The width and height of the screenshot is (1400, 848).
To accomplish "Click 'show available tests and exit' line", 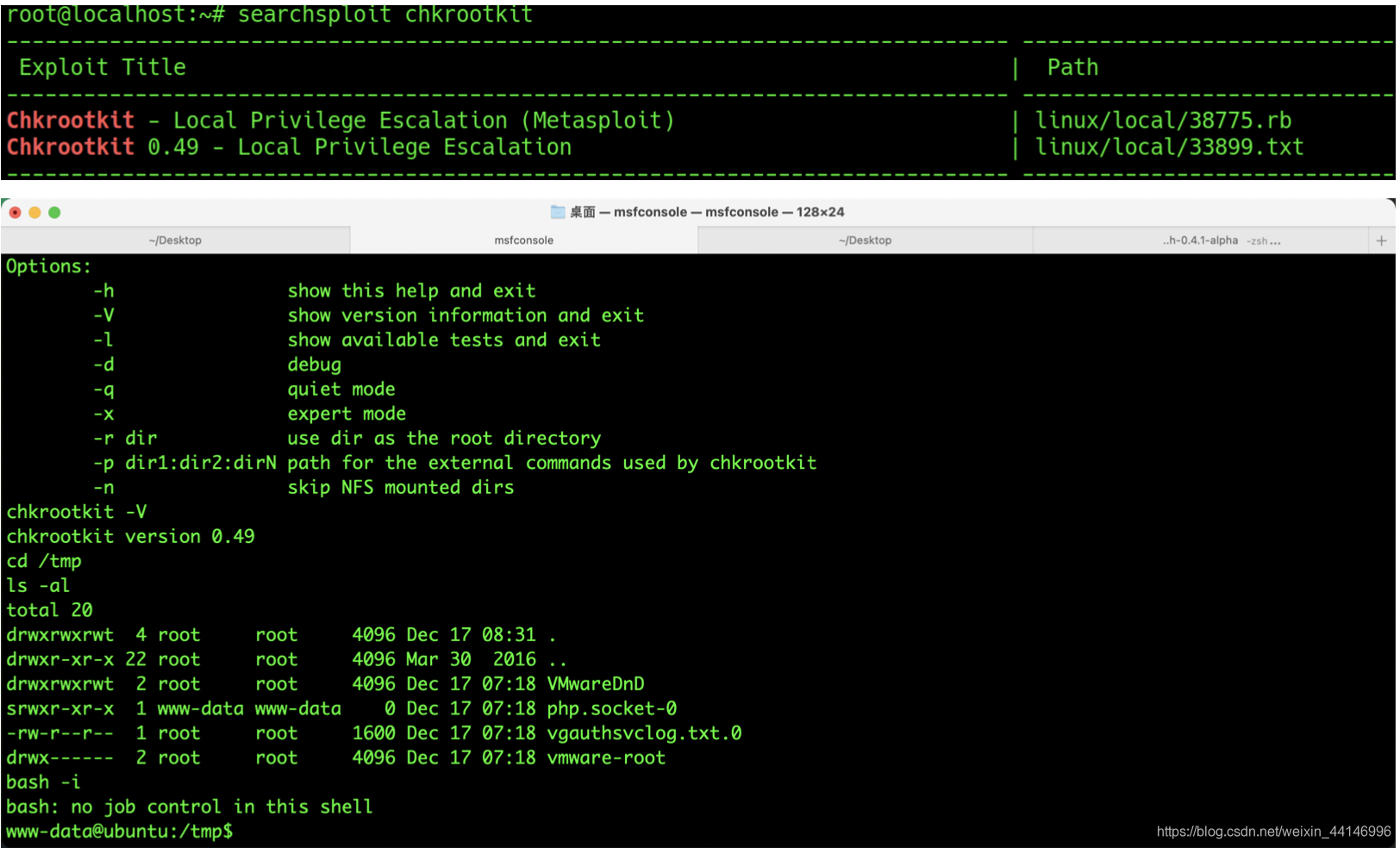I will point(444,340).
